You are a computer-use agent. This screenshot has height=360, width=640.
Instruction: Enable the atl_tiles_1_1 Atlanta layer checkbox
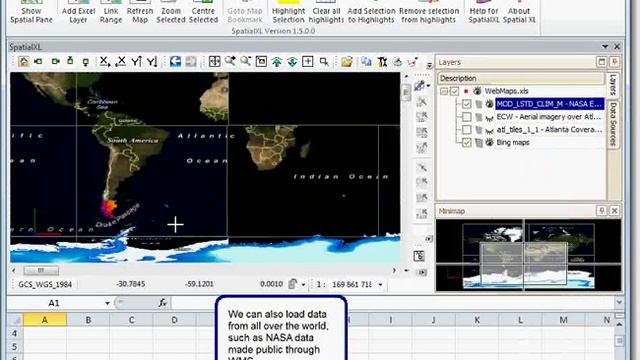[x=467, y=130]
